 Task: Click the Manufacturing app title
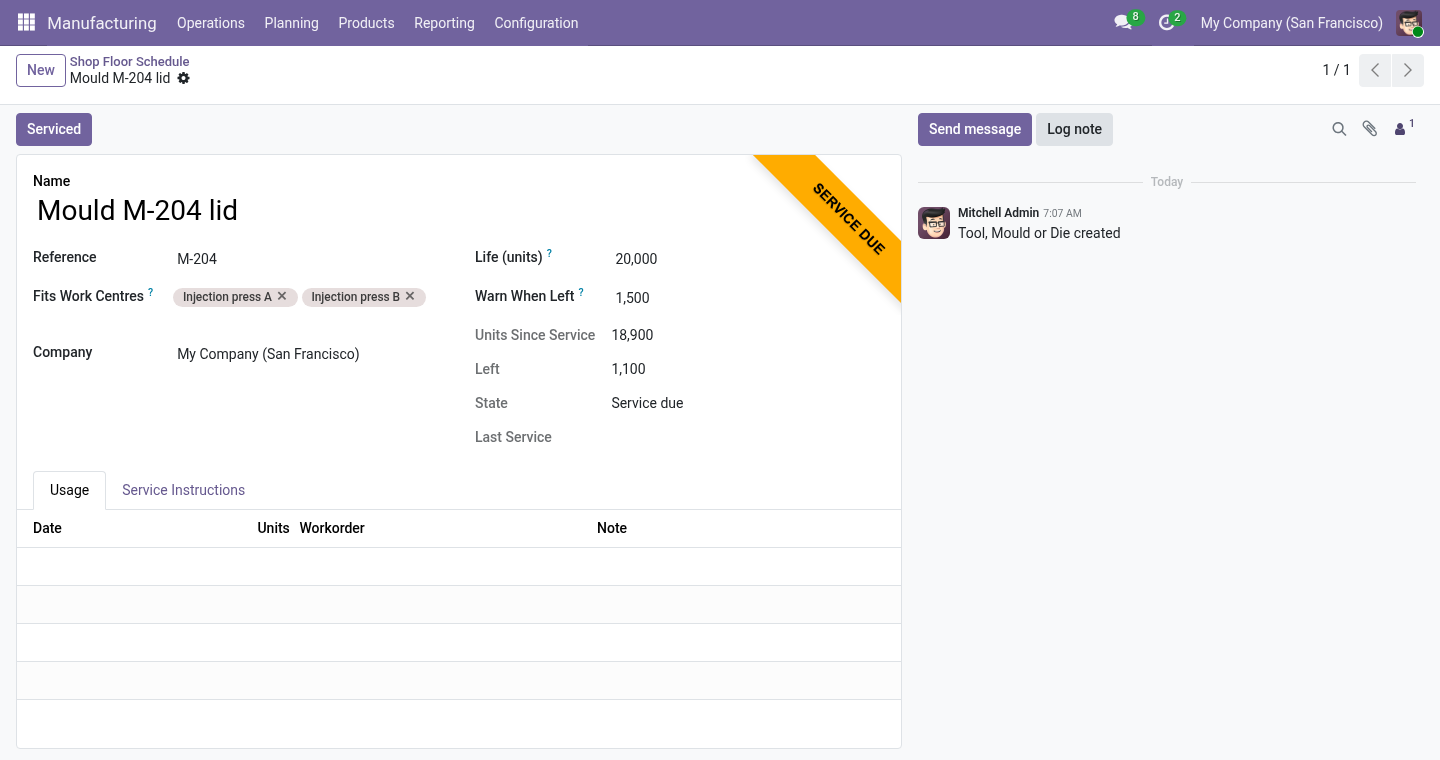point(102,23)
